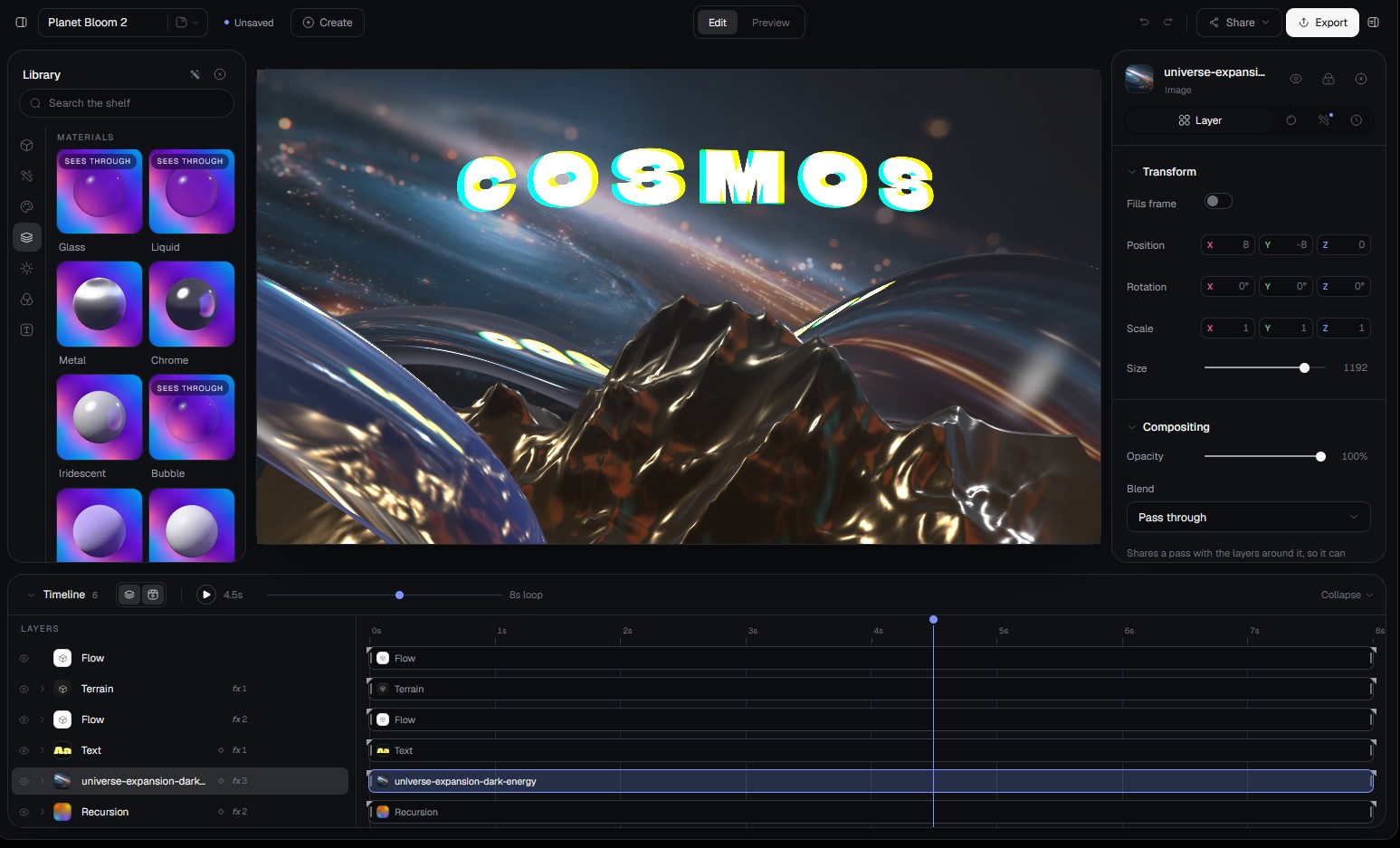Select the Layer tab in inspector

1199,120
